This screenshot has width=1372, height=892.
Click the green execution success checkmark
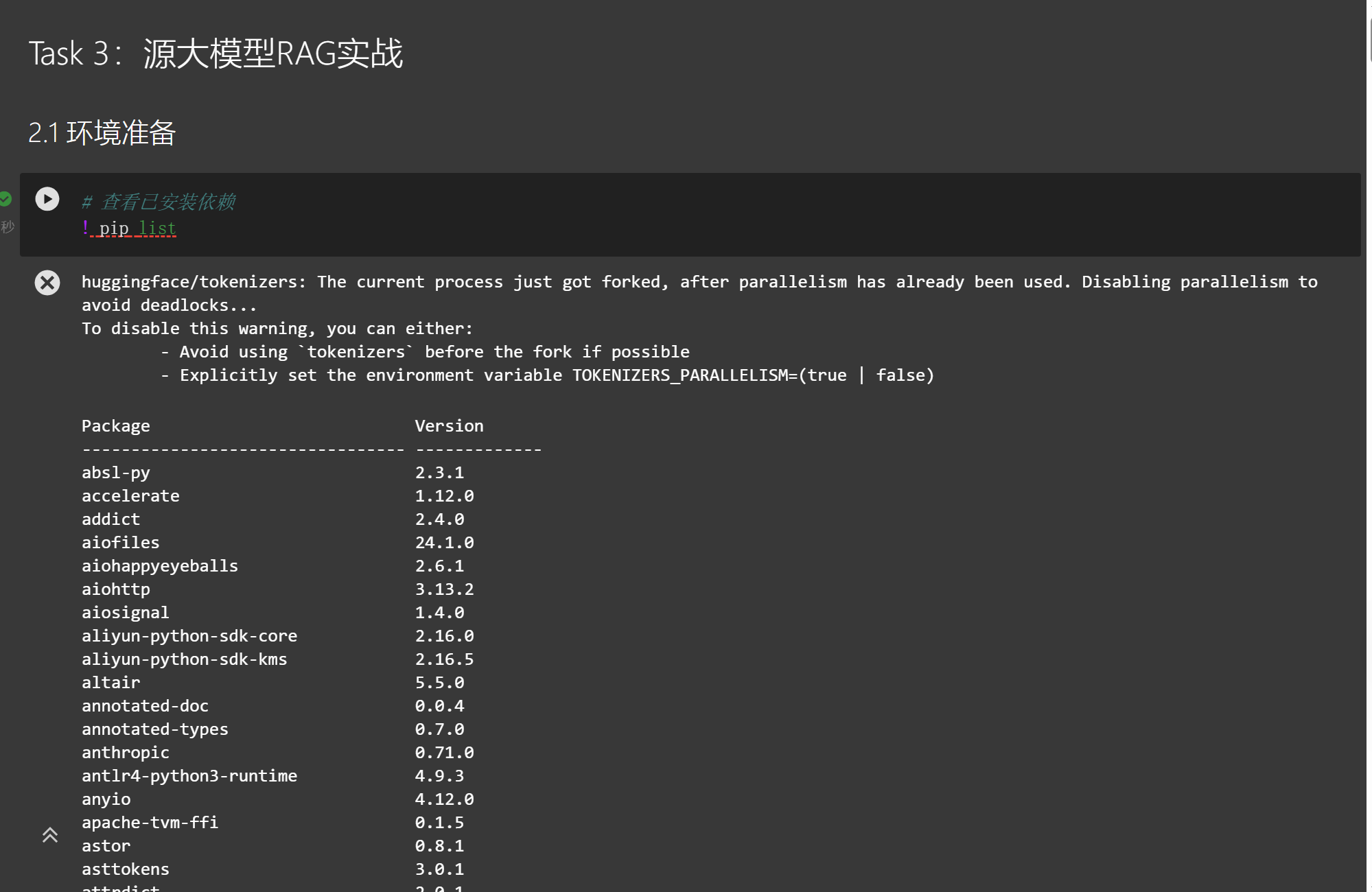5,199
